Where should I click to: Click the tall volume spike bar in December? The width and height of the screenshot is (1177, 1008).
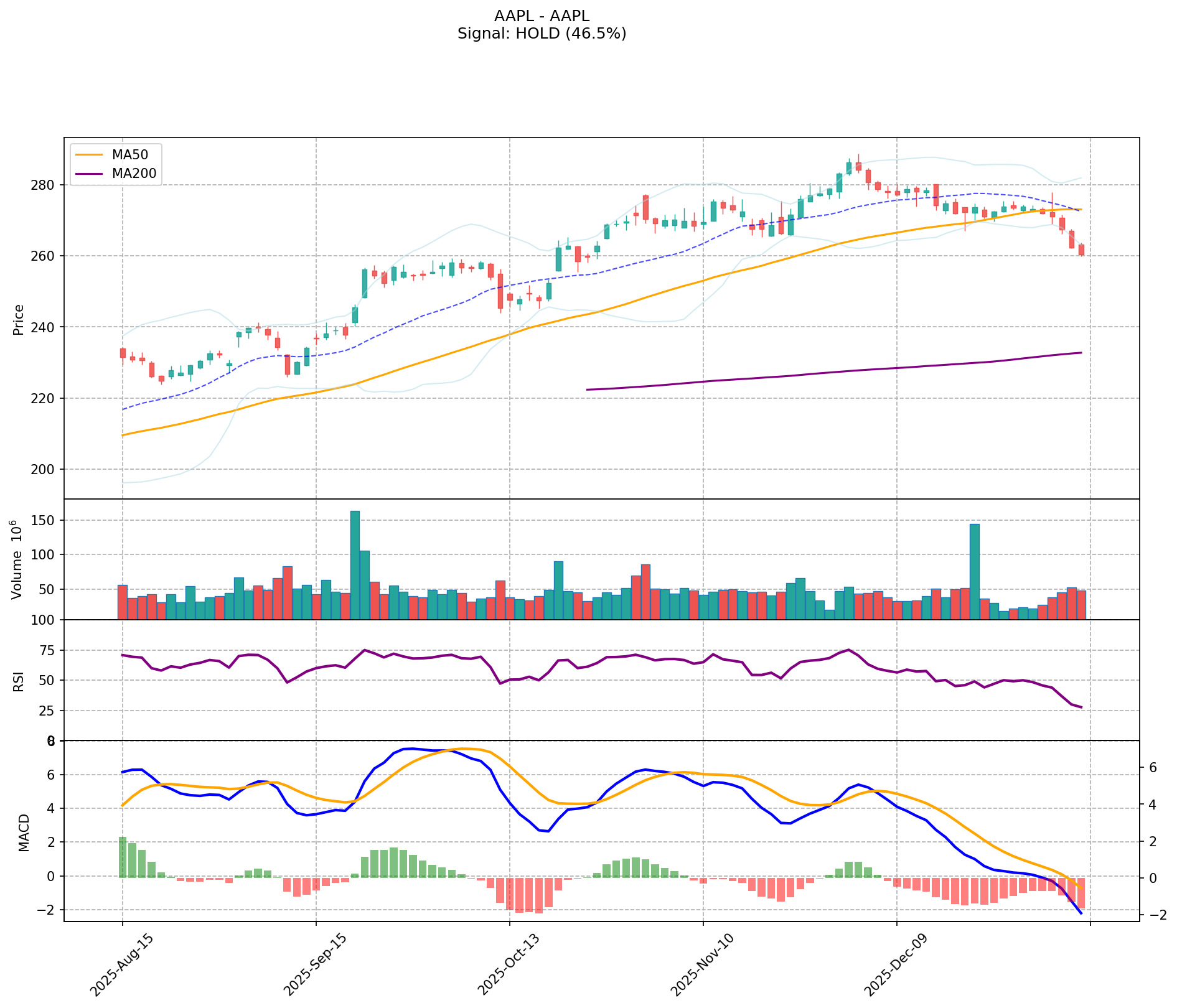pyautogui.click(x=974, y=571)
